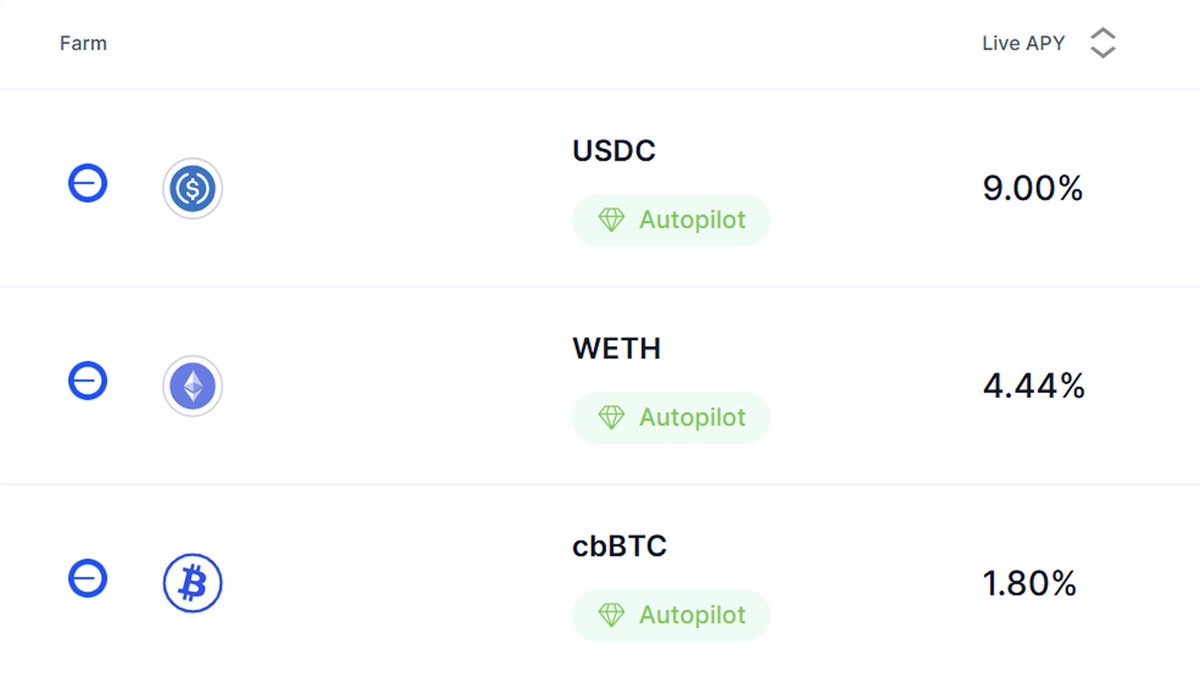Click the Autopilot badge under WETH
The height and width of the screenshot is (677, 1200).
point(671,417)
